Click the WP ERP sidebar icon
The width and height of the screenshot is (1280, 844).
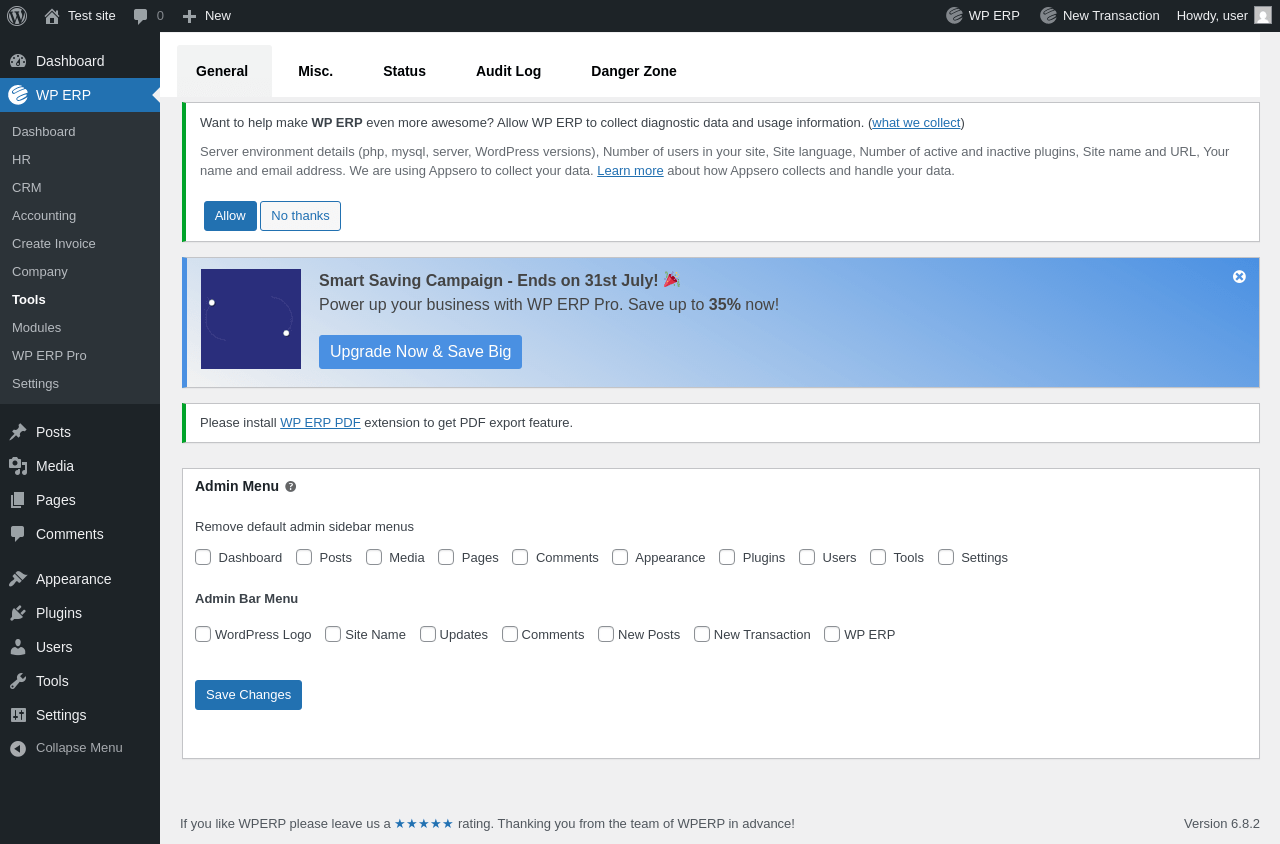point(18,95)
